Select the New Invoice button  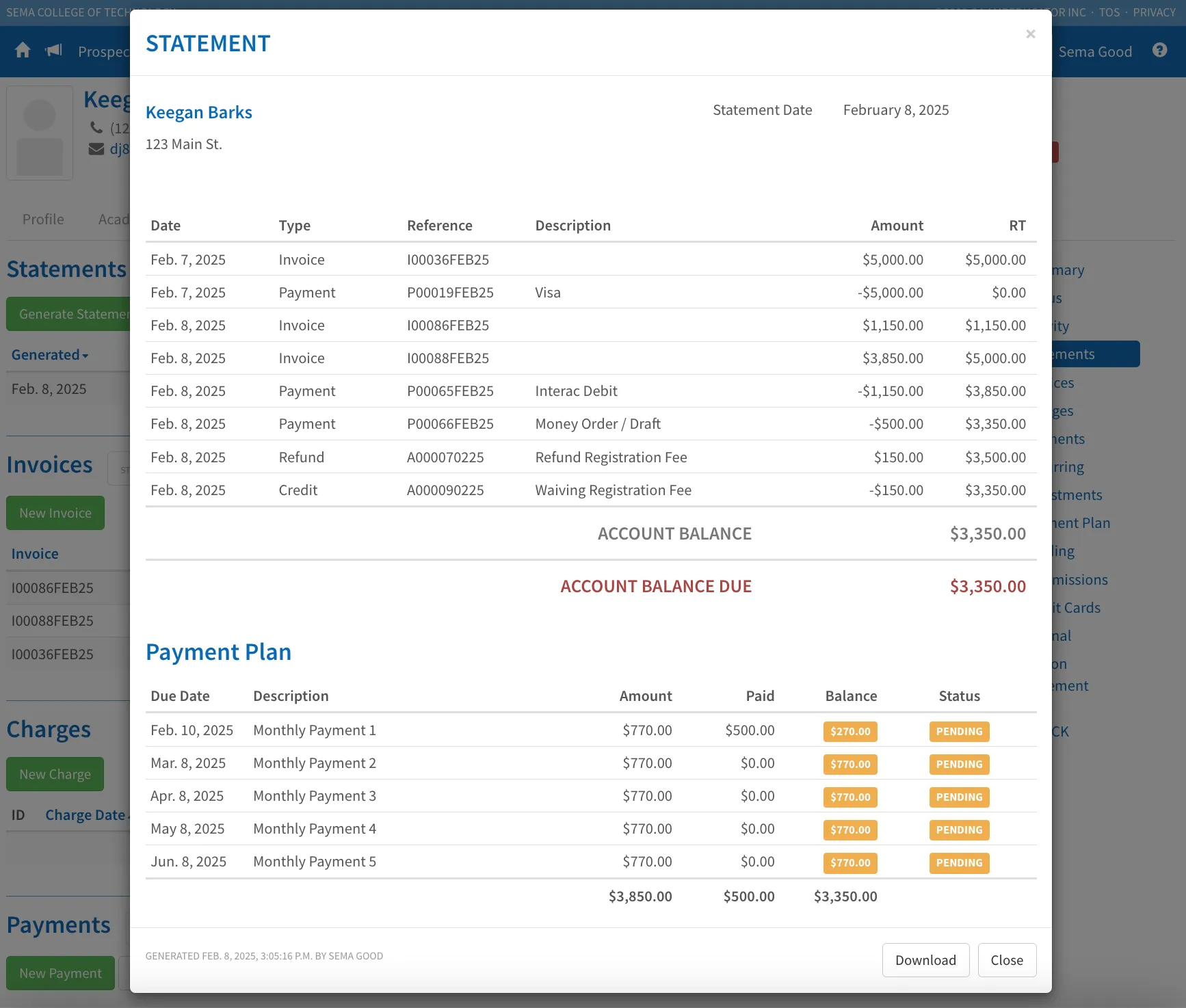point(55,513)
